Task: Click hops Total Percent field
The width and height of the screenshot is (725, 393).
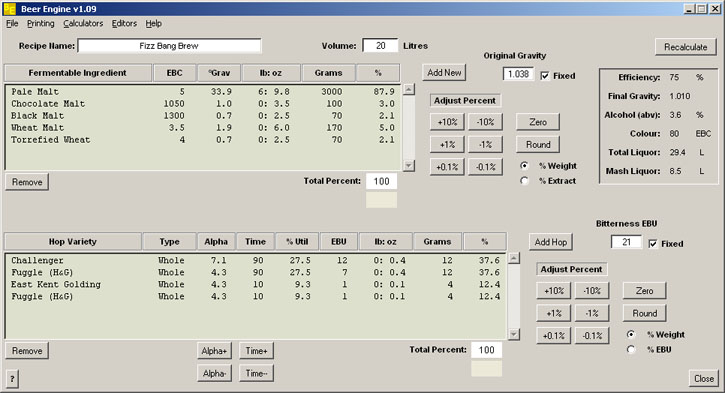Action: pyautogui.click(x=486, y=350)
